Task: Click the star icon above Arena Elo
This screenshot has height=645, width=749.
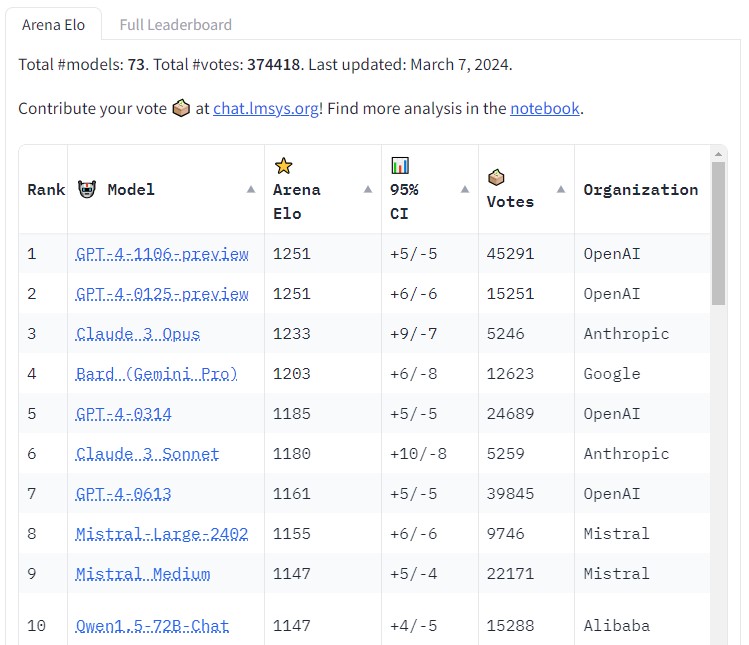Action: [x=283, y=166]
